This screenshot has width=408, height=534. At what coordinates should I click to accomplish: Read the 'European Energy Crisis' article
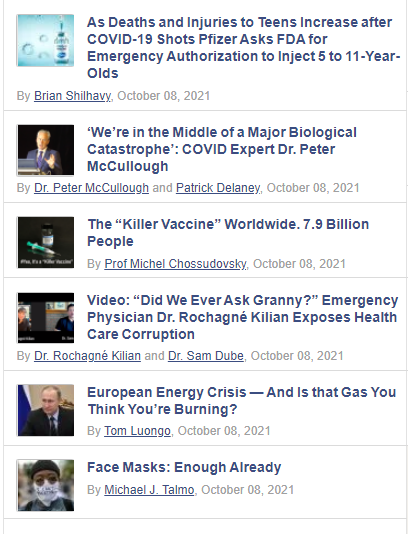(241, 400)
